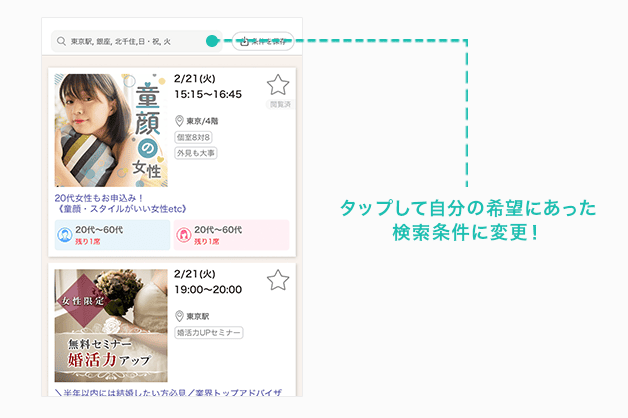Open the 20代女性もお申込み event title link

tap(121, 203)
